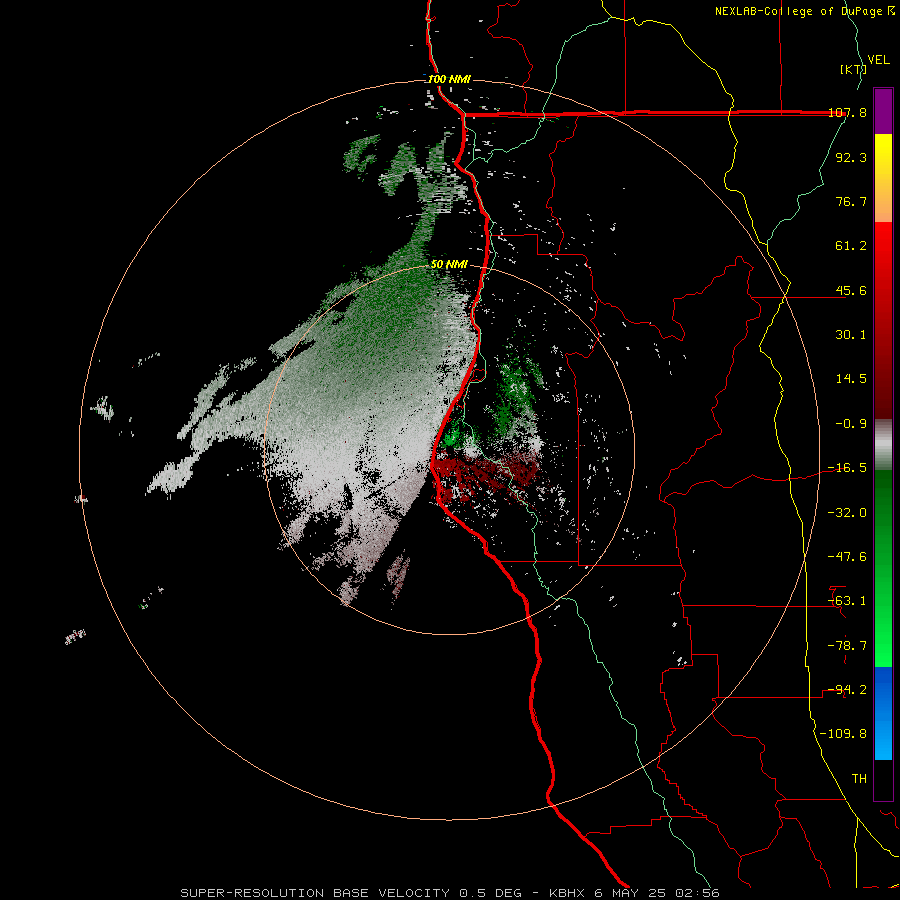The image size is (900, 900).
Task: Select the blue segment of velocity color bar
Action: 883,713
